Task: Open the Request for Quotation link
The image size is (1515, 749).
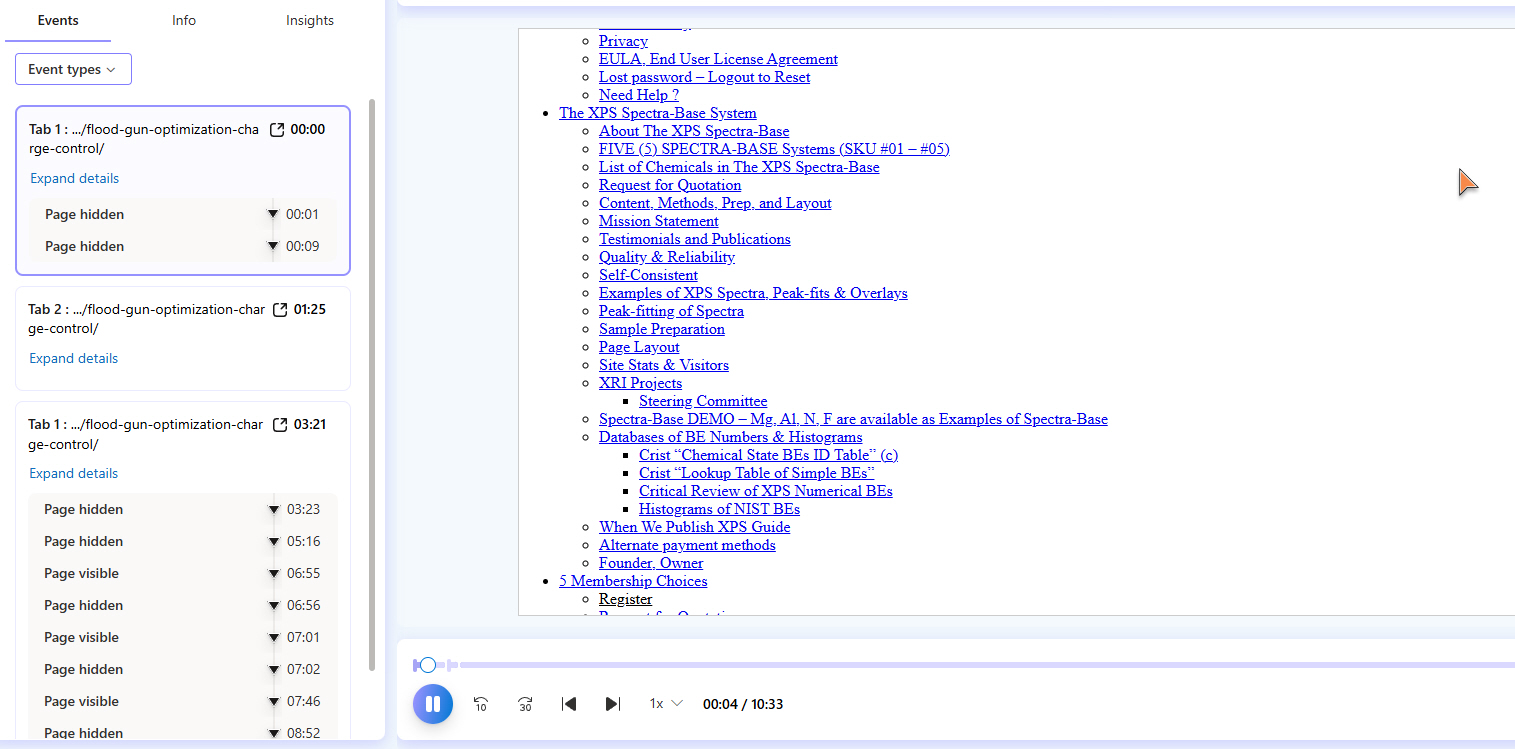Action: coord(670,185)
